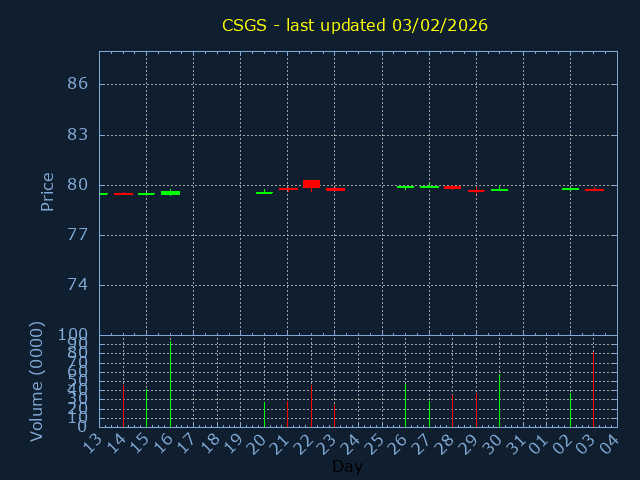The width and height of the screenshot is (640, 480).
Task: Click the red volume bar on day 23
Action: tap(334, 415)
